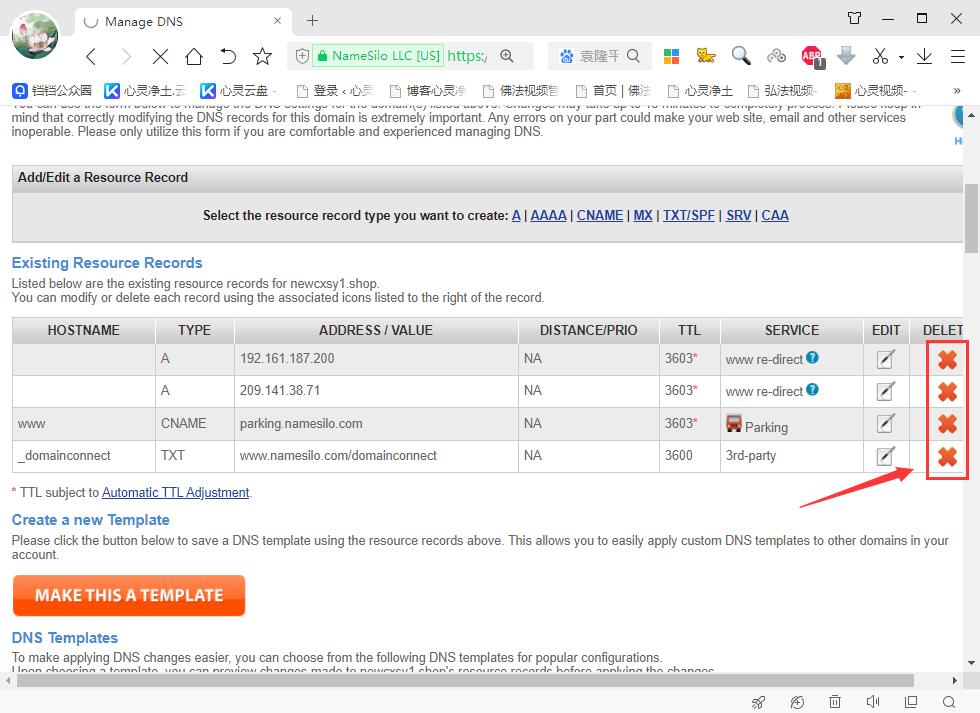This screenshot has height=713, width=980.
Task: Edit the 192.161.187.200 A record
Action: tap(886, 359)
